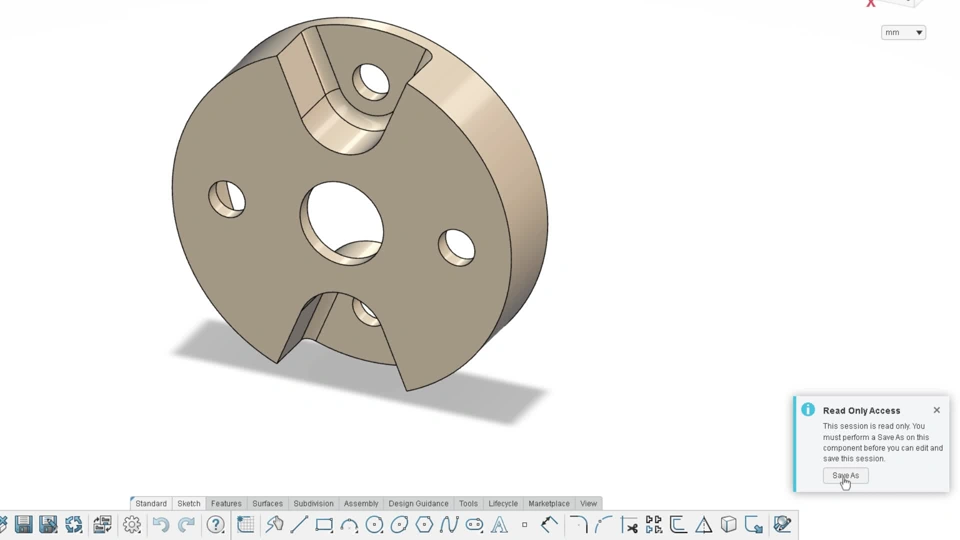The height and width of the screenshot is (540, 960).
Task: Select the Polygon sketch tool
Action: [x=424, y=525]
